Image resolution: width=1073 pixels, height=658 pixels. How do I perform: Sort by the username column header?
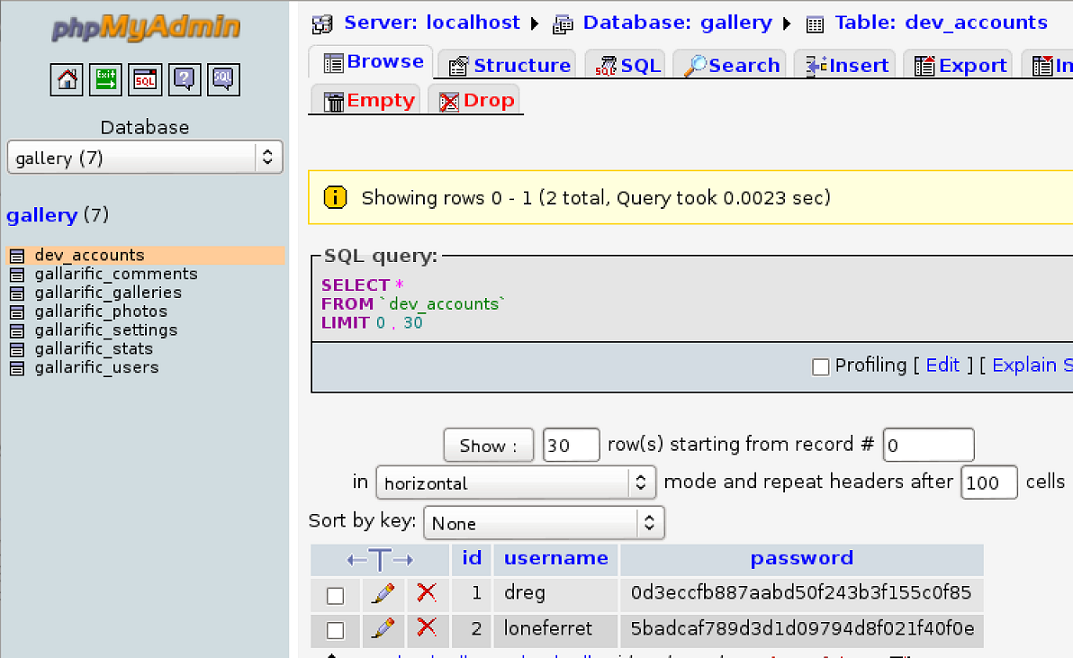(556, 558)
